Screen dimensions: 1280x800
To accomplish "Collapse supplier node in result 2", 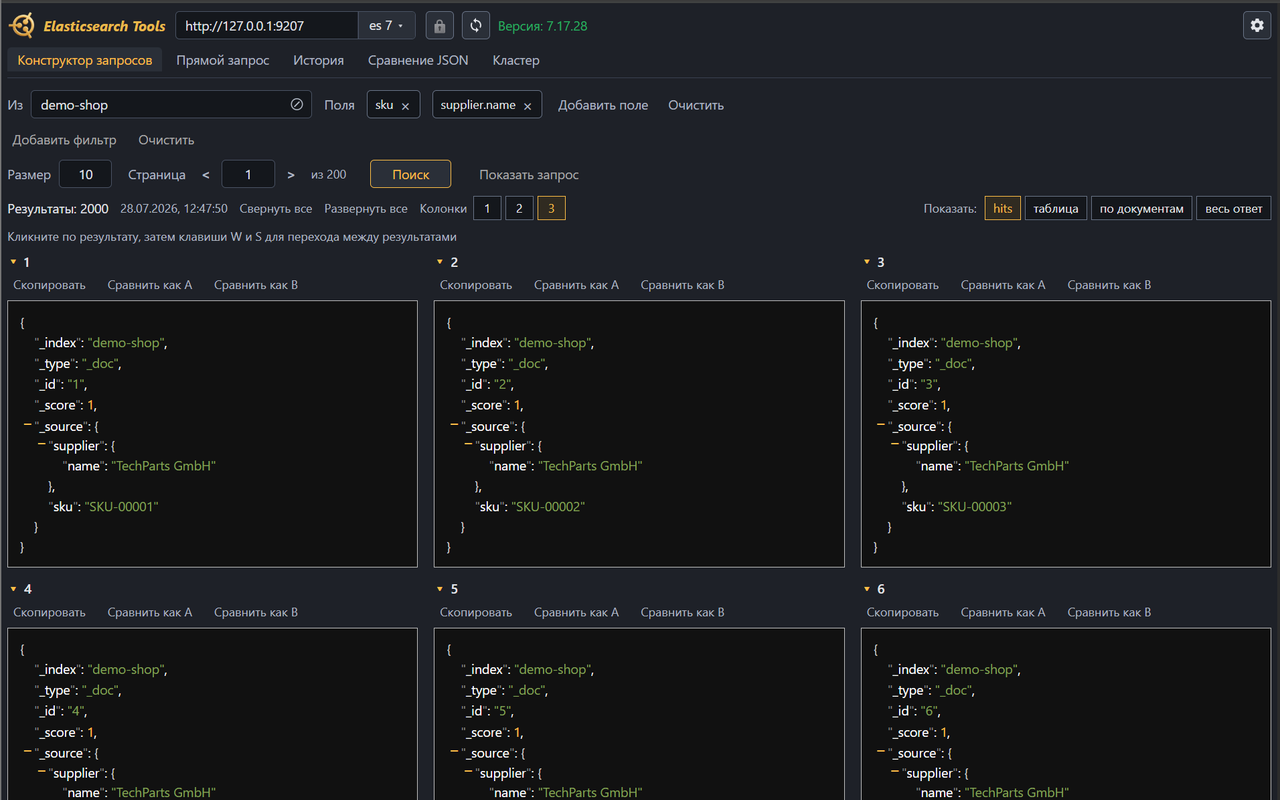I will [468, 446].
